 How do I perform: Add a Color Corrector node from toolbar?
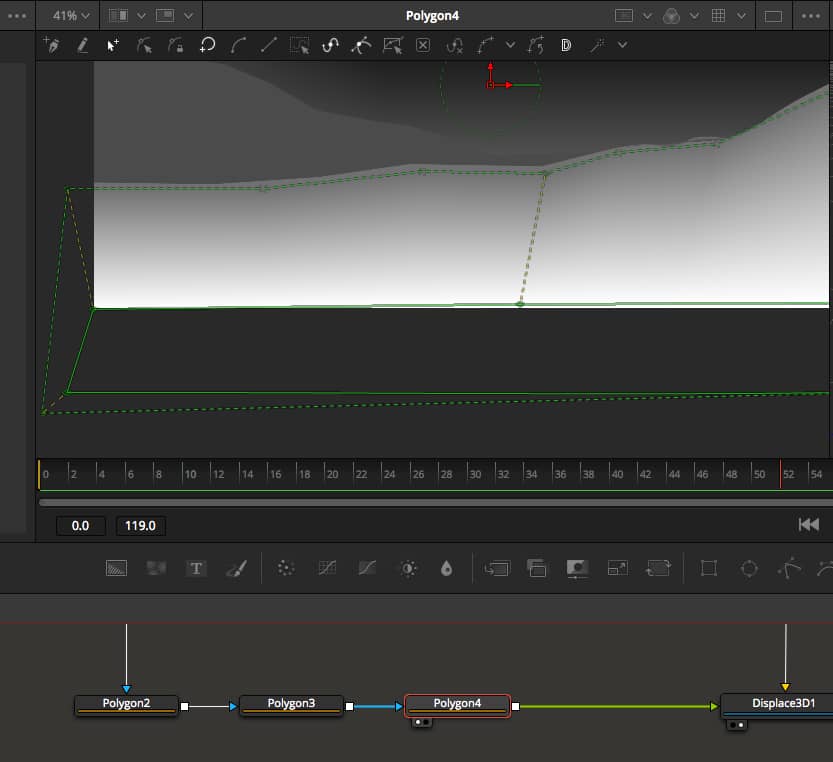(x=286, y=568)
